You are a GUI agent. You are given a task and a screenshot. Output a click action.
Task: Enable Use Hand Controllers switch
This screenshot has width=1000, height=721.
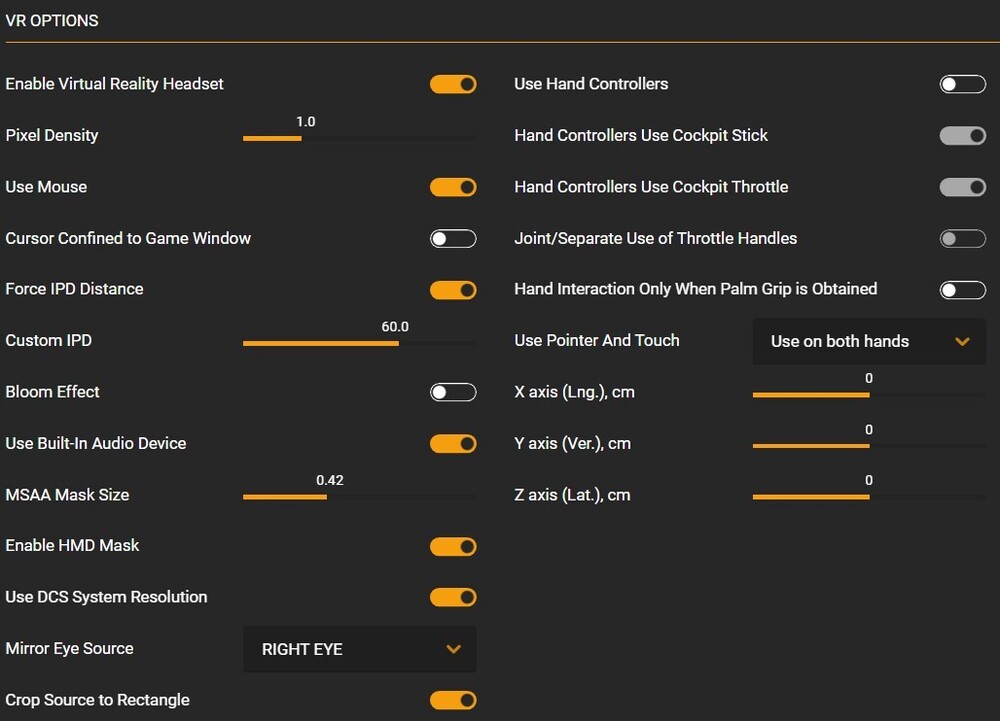(962, 84)
